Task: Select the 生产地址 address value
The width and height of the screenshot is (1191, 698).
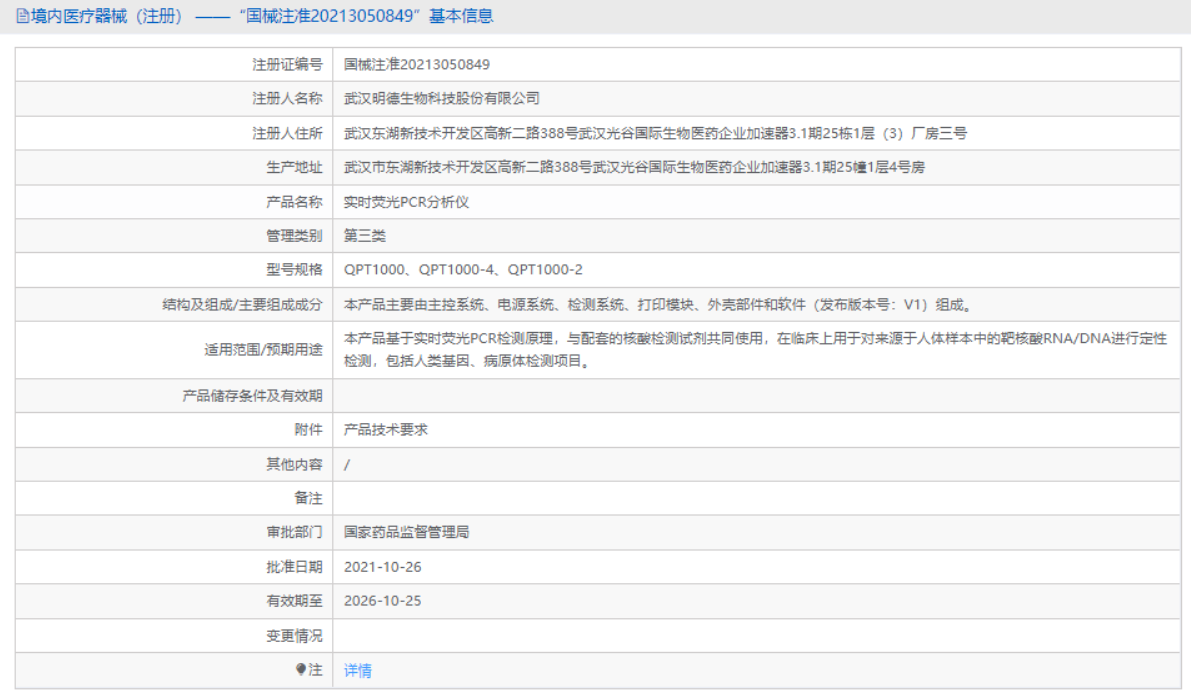Action: tap(634, 167)
